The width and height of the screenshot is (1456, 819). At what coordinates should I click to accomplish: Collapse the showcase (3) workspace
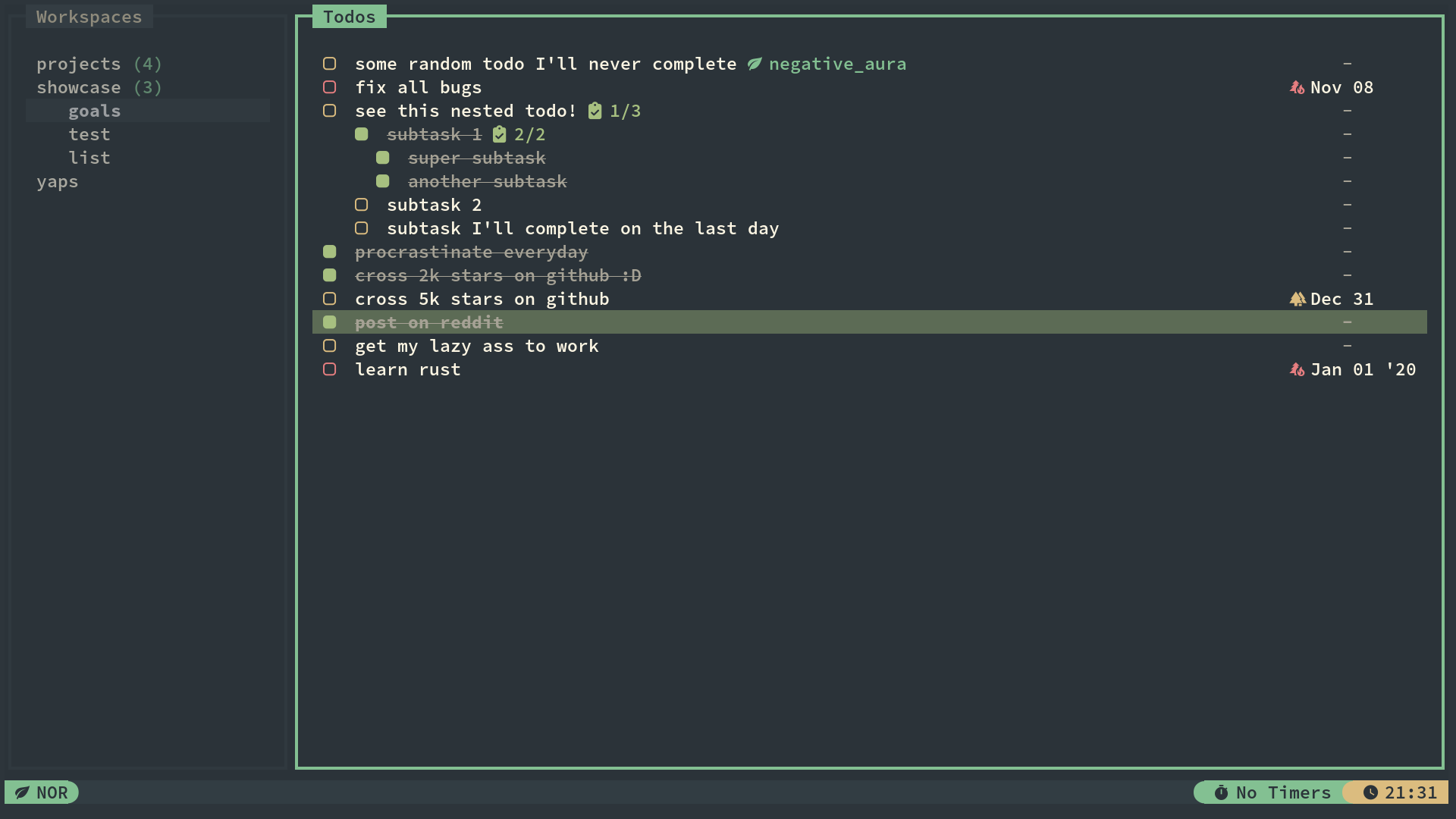coord(99,87)
